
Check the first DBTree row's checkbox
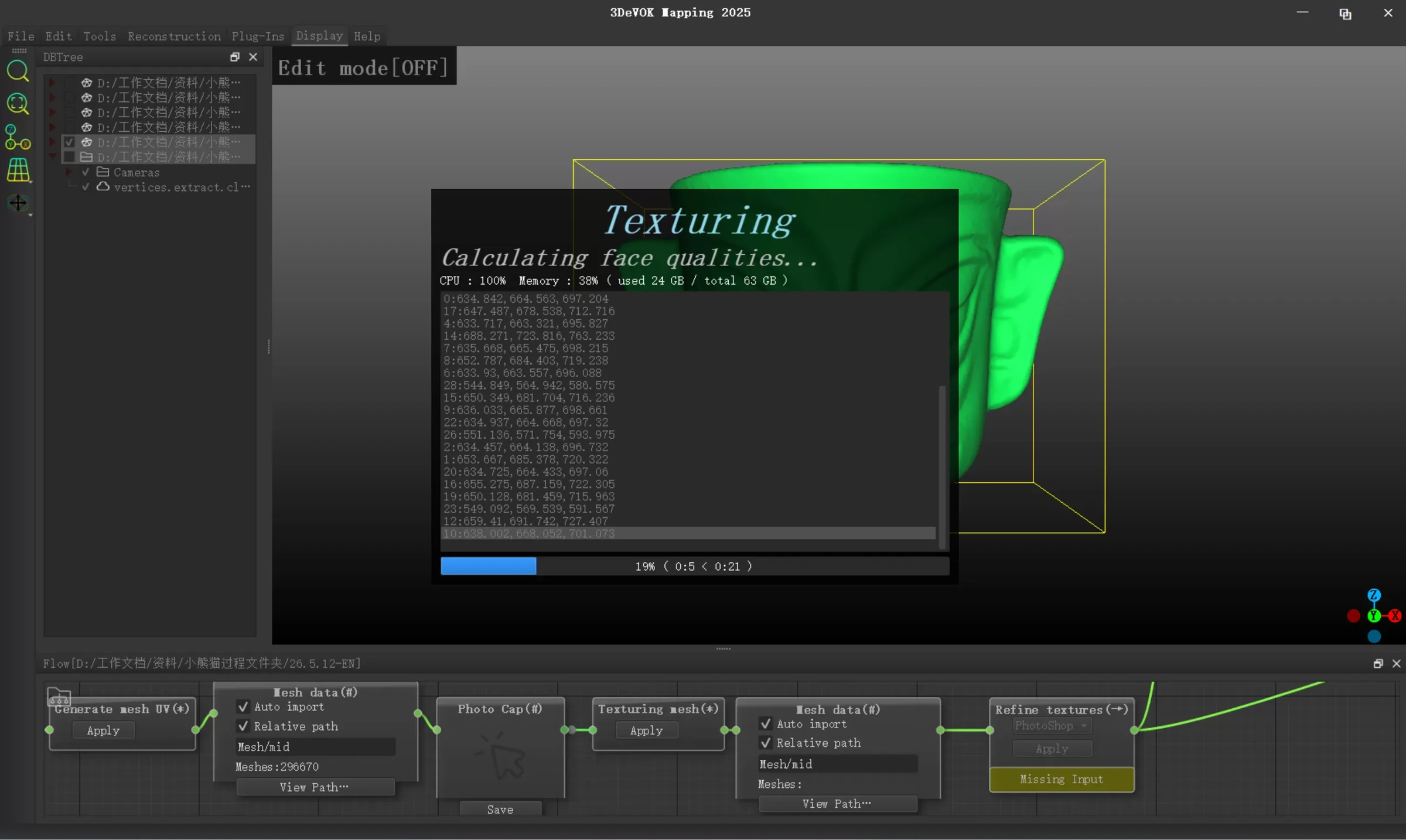pyautogui.click(x=69, y=83)
